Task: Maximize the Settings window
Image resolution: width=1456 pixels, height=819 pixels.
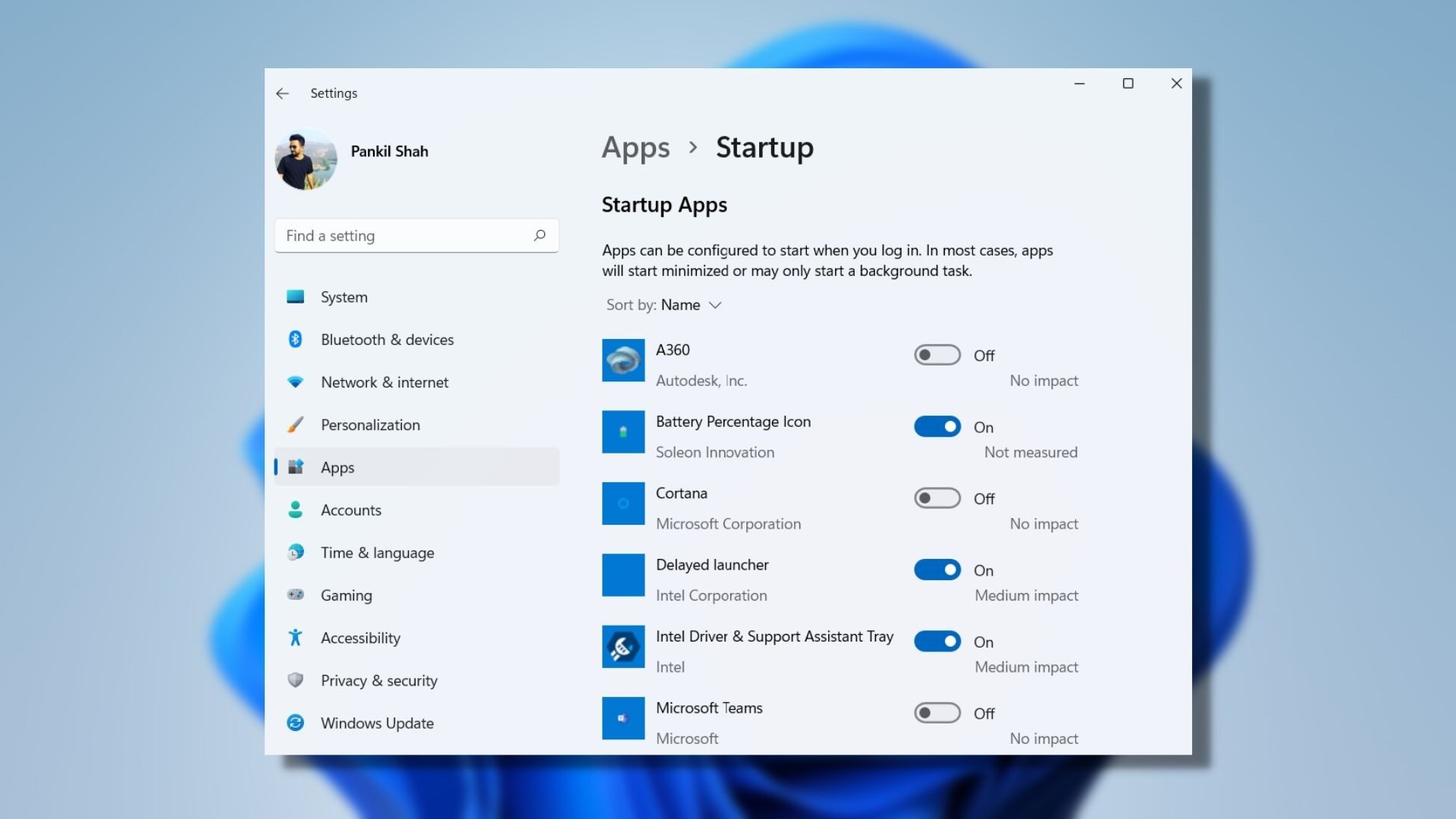Action: [1128, 83]
